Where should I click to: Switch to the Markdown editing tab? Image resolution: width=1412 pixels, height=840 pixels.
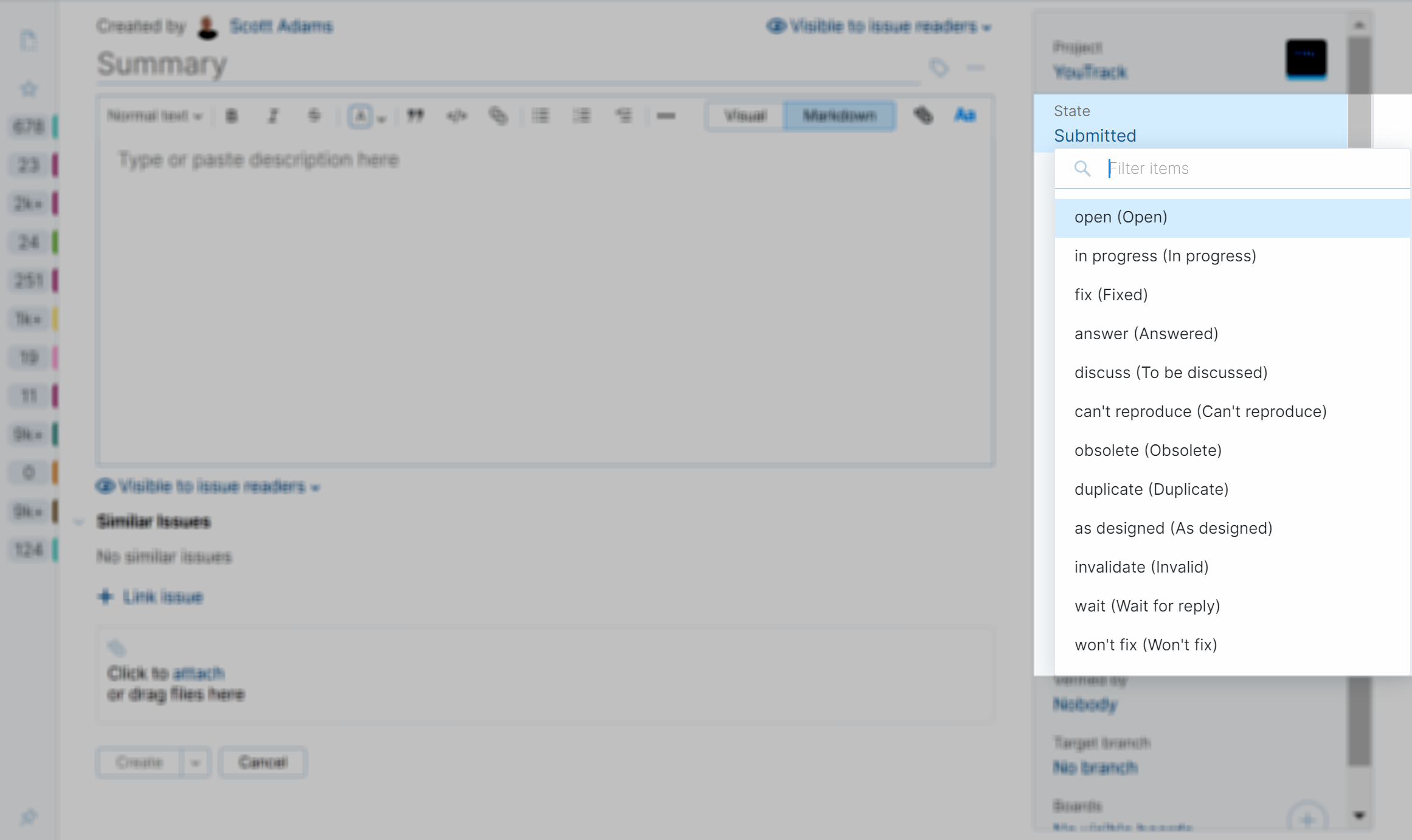(x=839, y=115)
